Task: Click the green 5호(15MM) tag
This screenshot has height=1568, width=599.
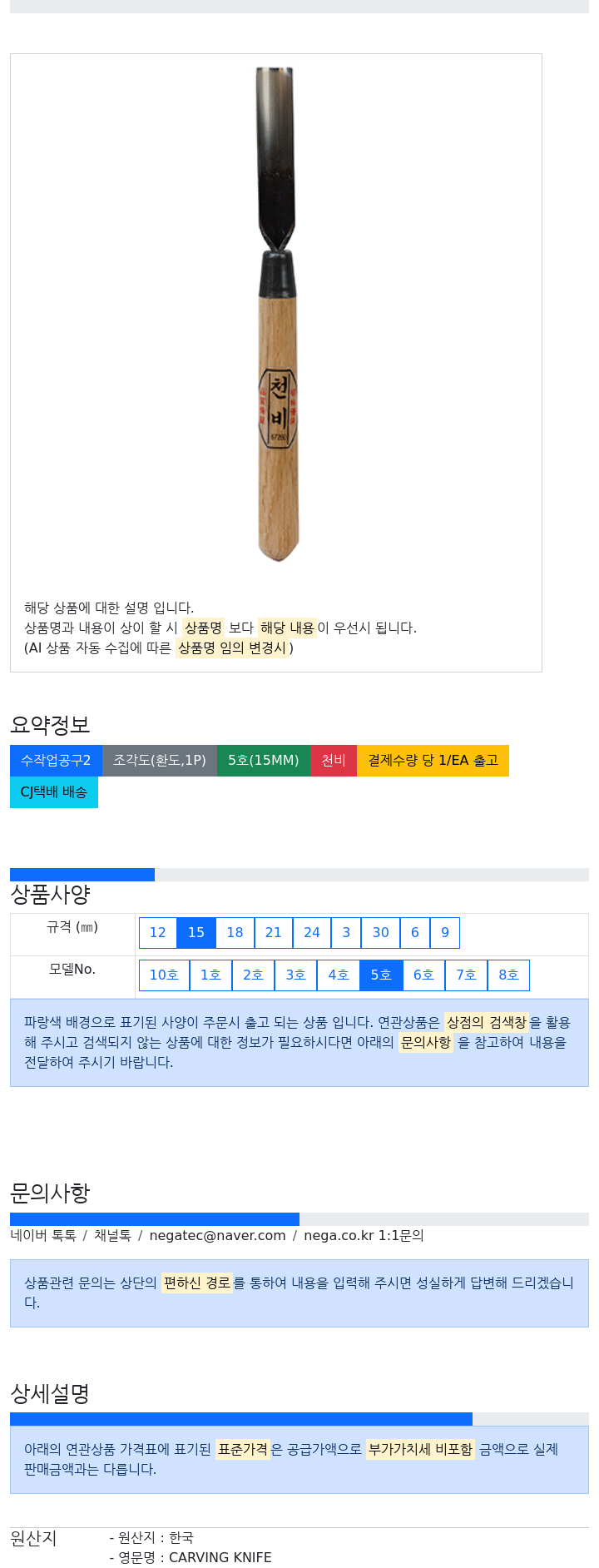Action: click(x=263, y=761)
